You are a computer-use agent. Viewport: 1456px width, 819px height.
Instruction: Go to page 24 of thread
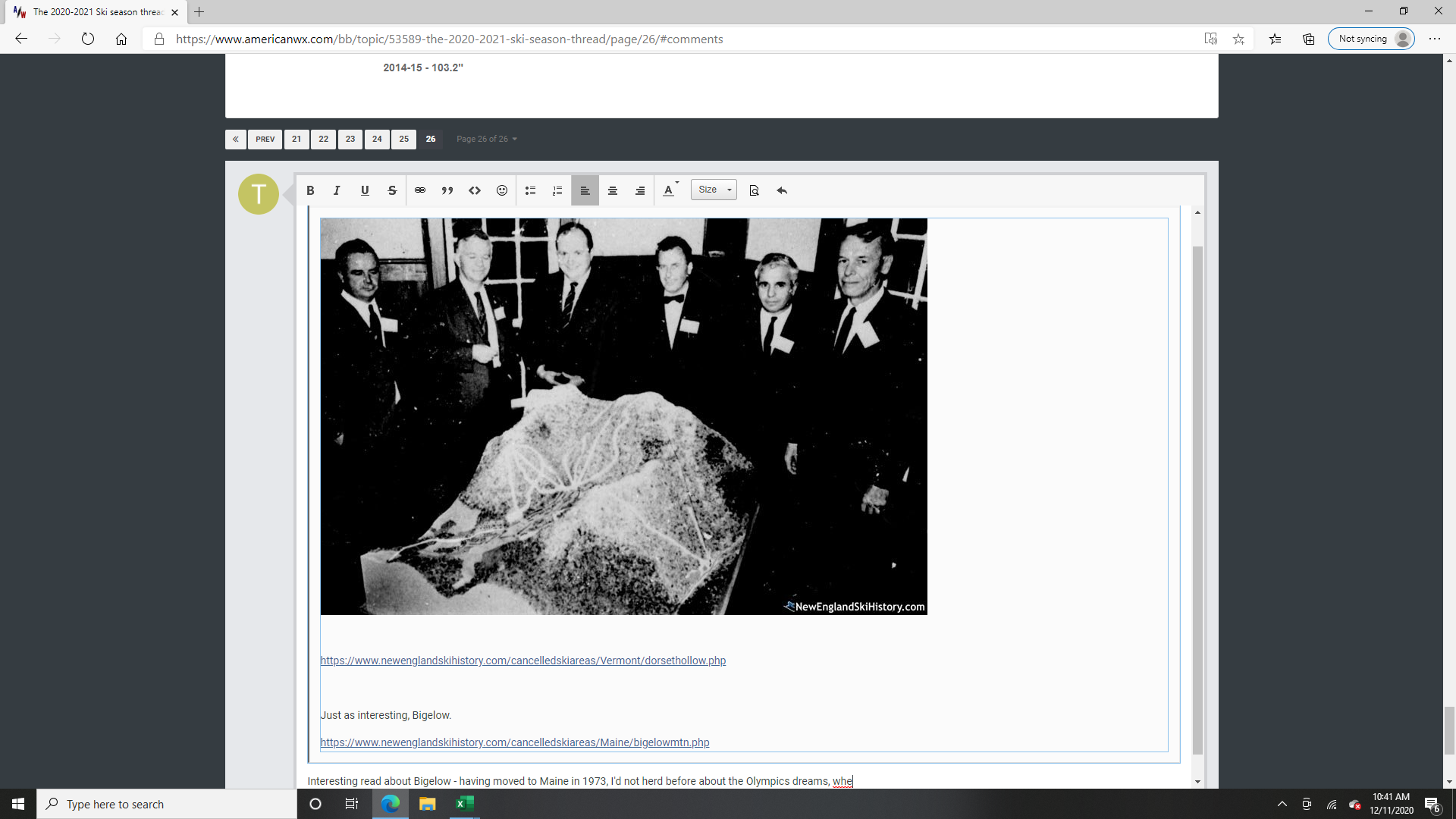377,139
